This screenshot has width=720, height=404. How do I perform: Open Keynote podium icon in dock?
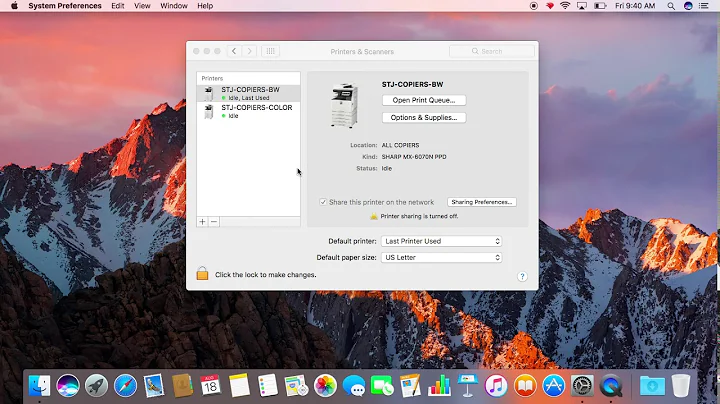pos(467,386)
